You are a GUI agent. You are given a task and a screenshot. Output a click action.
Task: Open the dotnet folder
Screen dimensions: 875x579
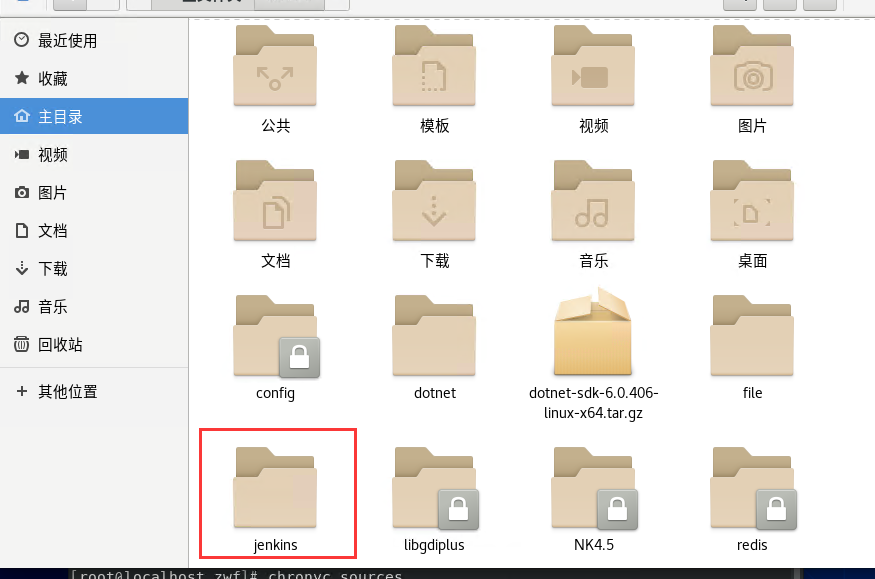click(x=434, y=333)
